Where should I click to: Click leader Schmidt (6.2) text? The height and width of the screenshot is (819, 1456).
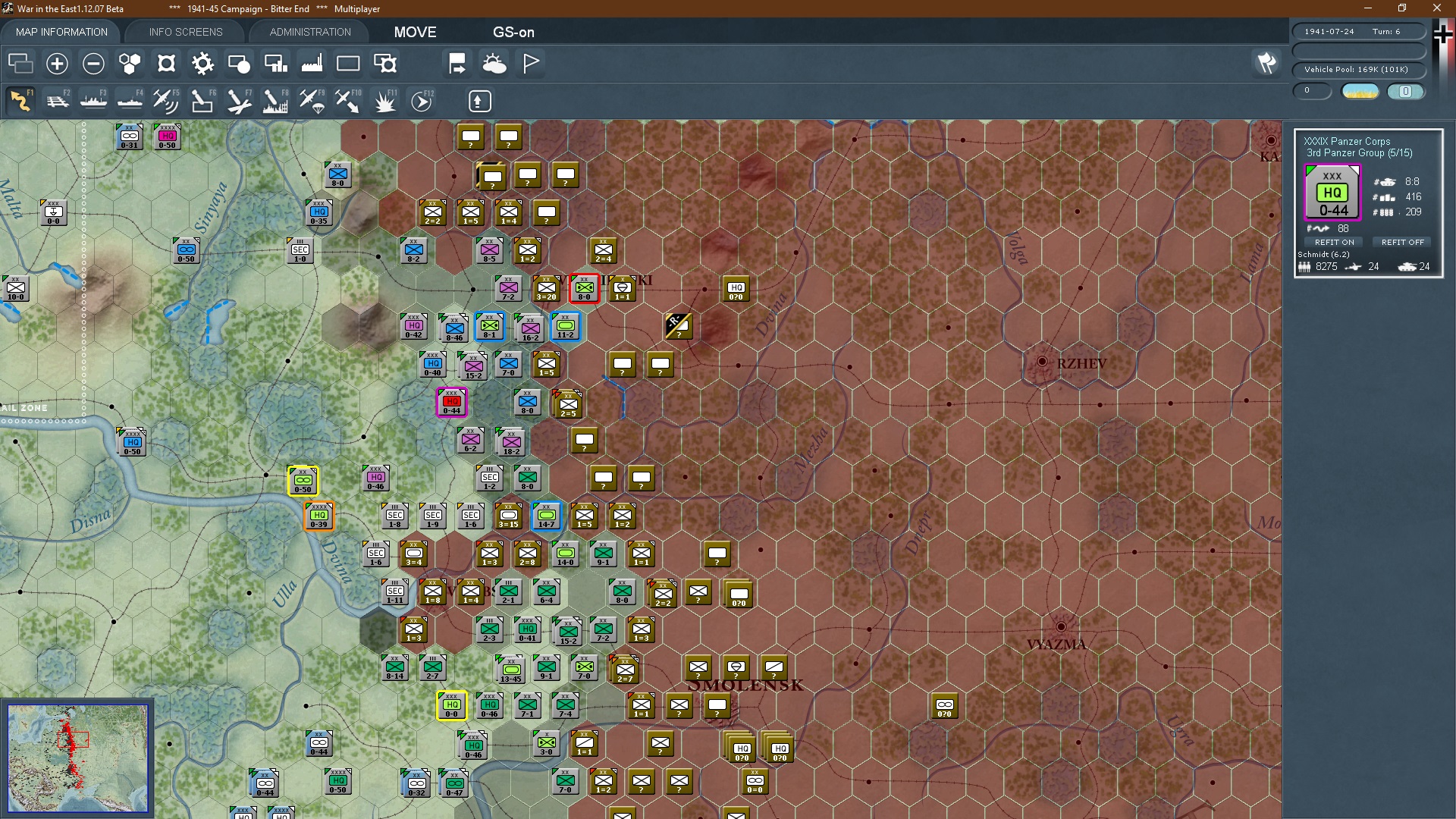coord(1323,254)
